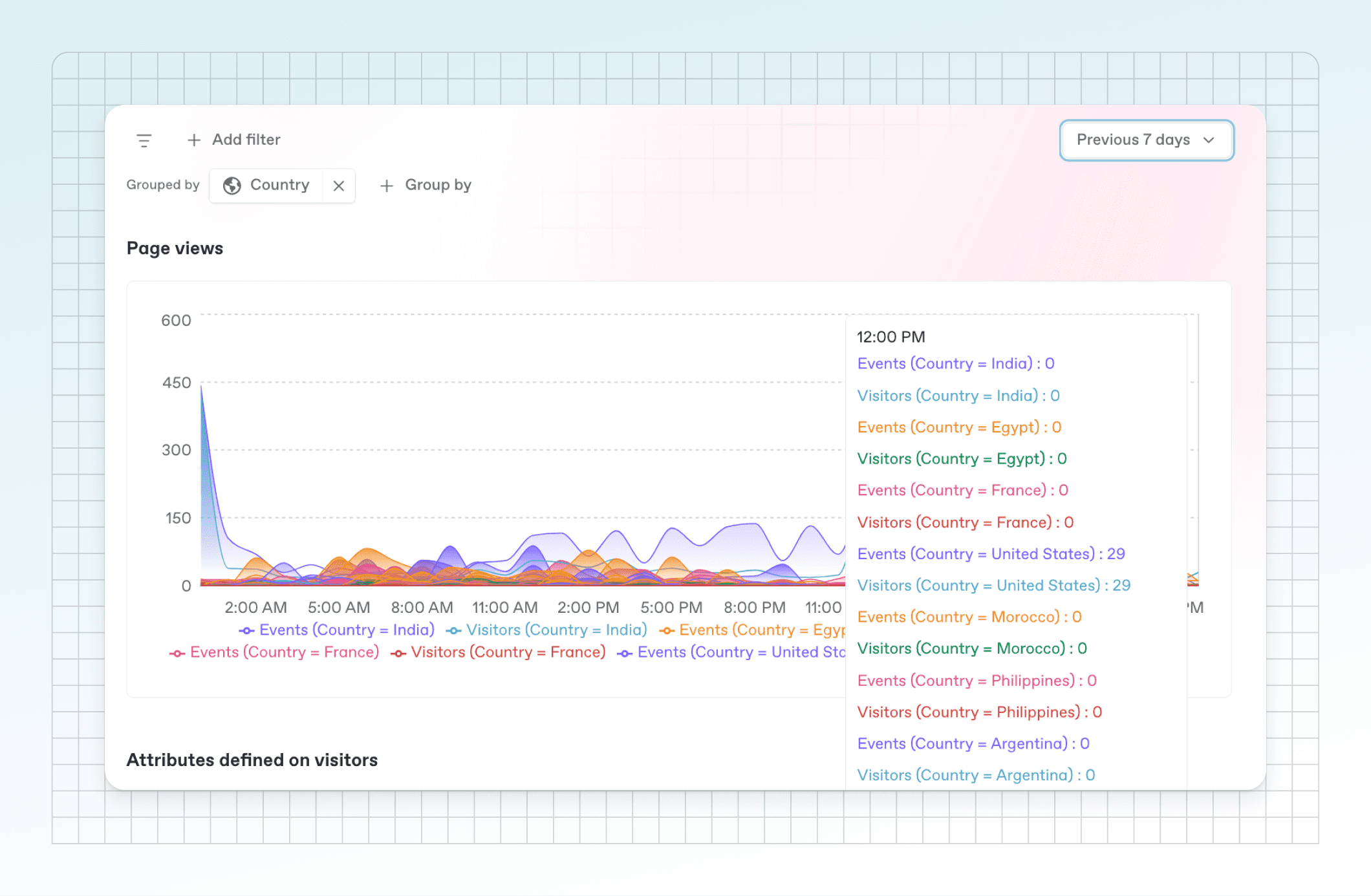This screenshot has height=896, width=1371.
Task: Click the Grouped by label
Action: click(x=163, y=185)
